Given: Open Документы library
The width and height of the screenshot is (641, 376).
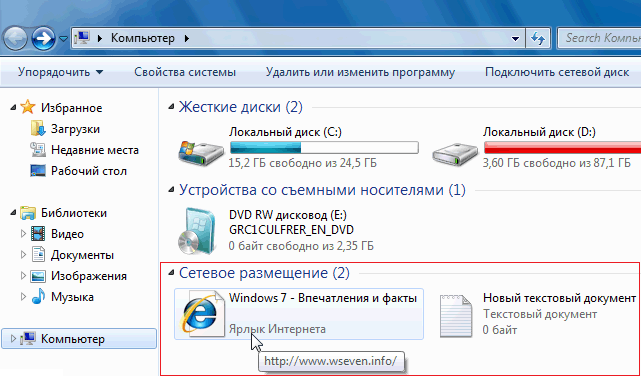Looking at the screenshot, I should pos(82,255).
